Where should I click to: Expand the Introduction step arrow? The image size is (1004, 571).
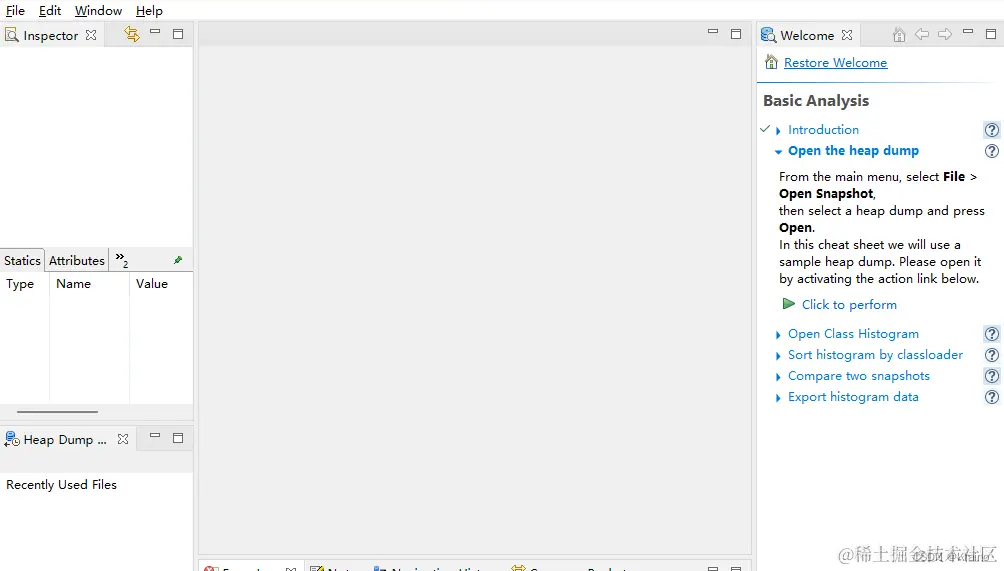[778, 131]
